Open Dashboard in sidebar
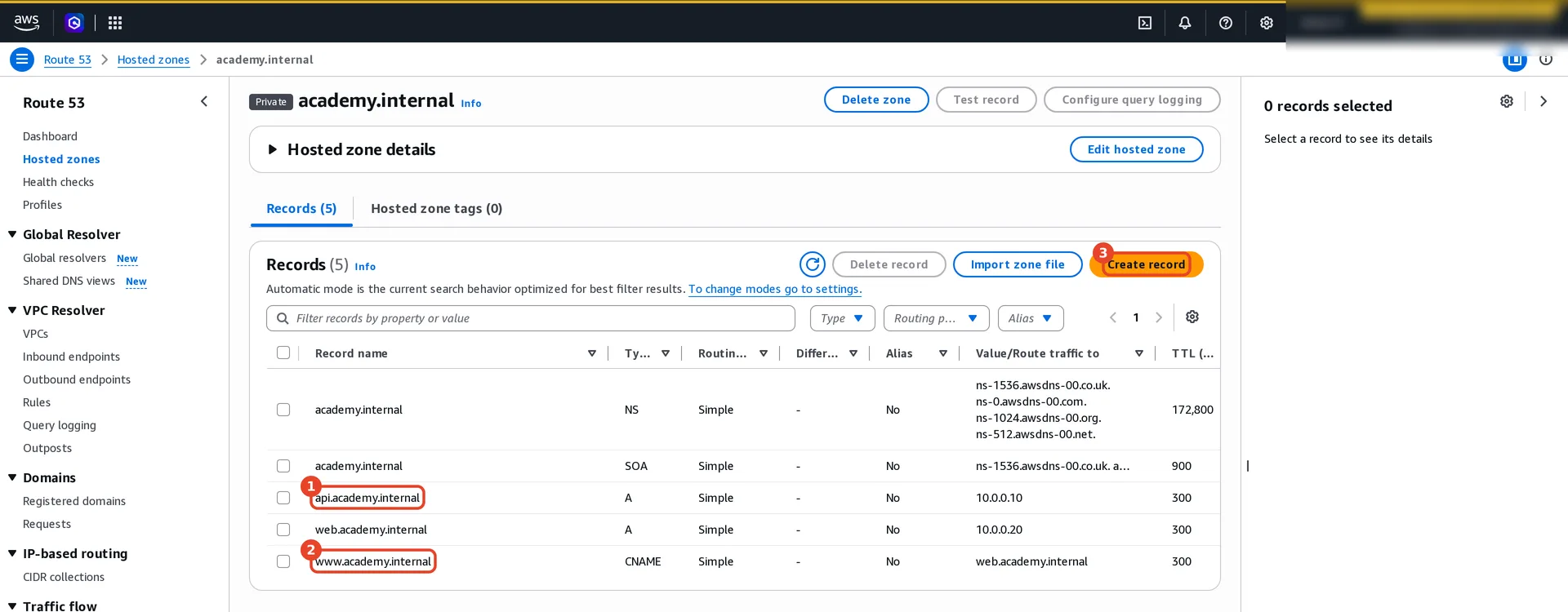The width and height of the screenshot is (1568, 612). tap(50, 136)
